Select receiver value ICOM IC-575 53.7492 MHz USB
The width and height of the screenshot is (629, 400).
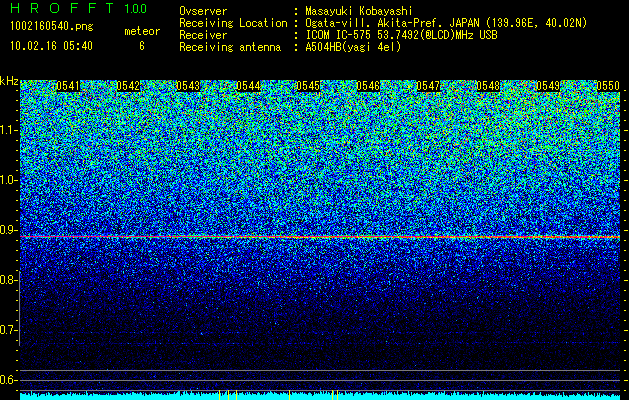point(401,35)
